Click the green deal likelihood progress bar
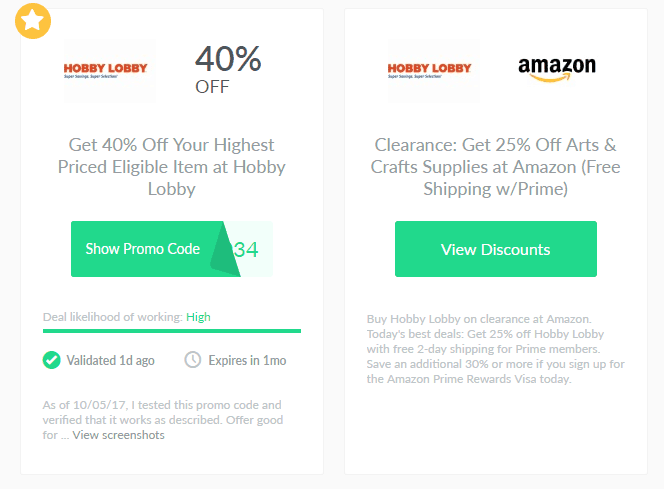 [172, 331]
